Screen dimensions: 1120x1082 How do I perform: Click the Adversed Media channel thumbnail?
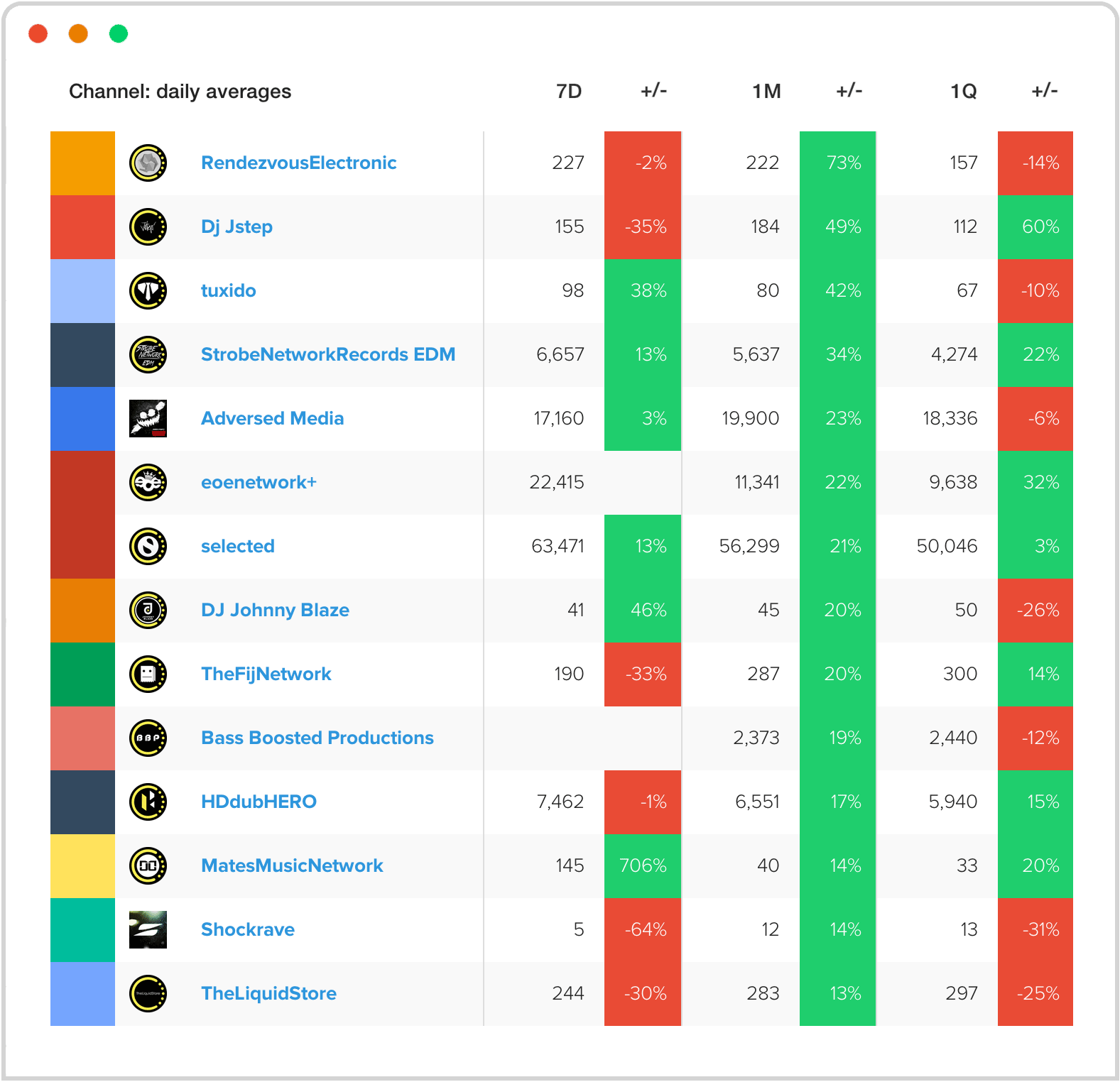pyautogui.click(x=148, y=419)
